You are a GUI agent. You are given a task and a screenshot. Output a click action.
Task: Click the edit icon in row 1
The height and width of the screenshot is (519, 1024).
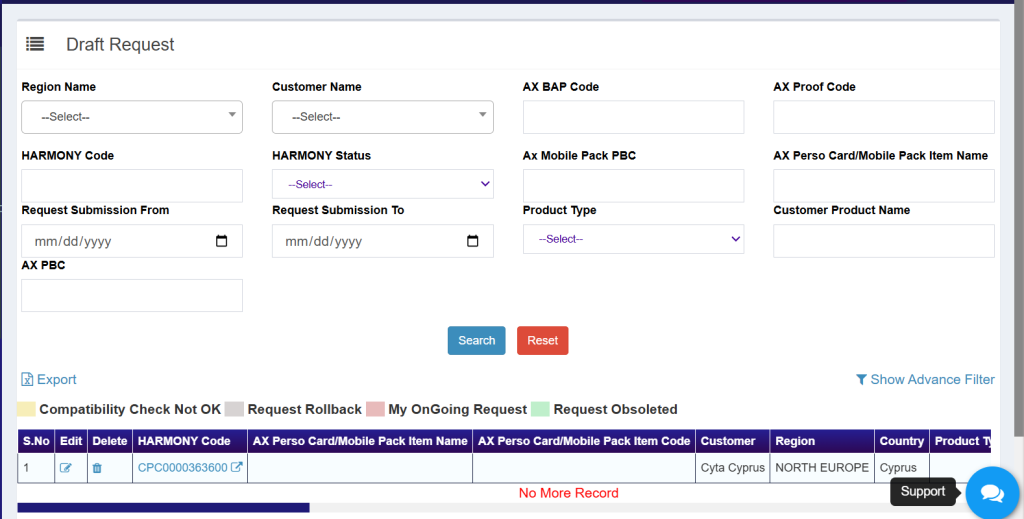[66, 468]
